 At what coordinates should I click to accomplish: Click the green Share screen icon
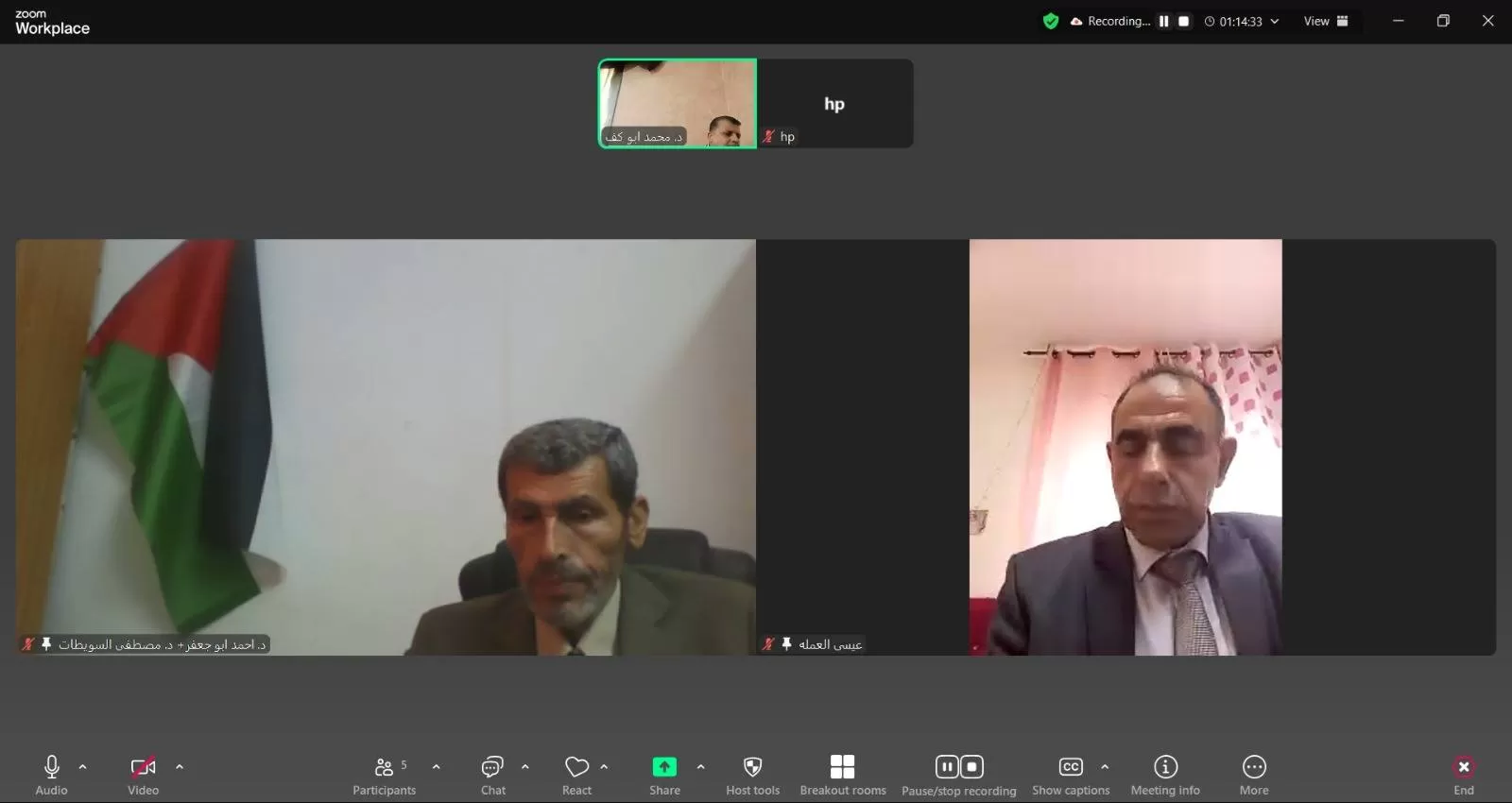pos(664,767)
